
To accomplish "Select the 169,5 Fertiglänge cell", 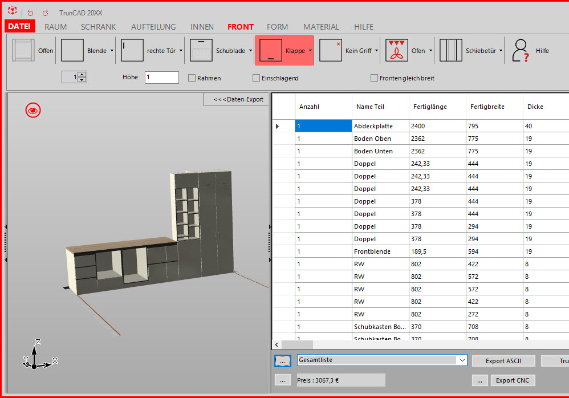I will [x=438, y=251].
